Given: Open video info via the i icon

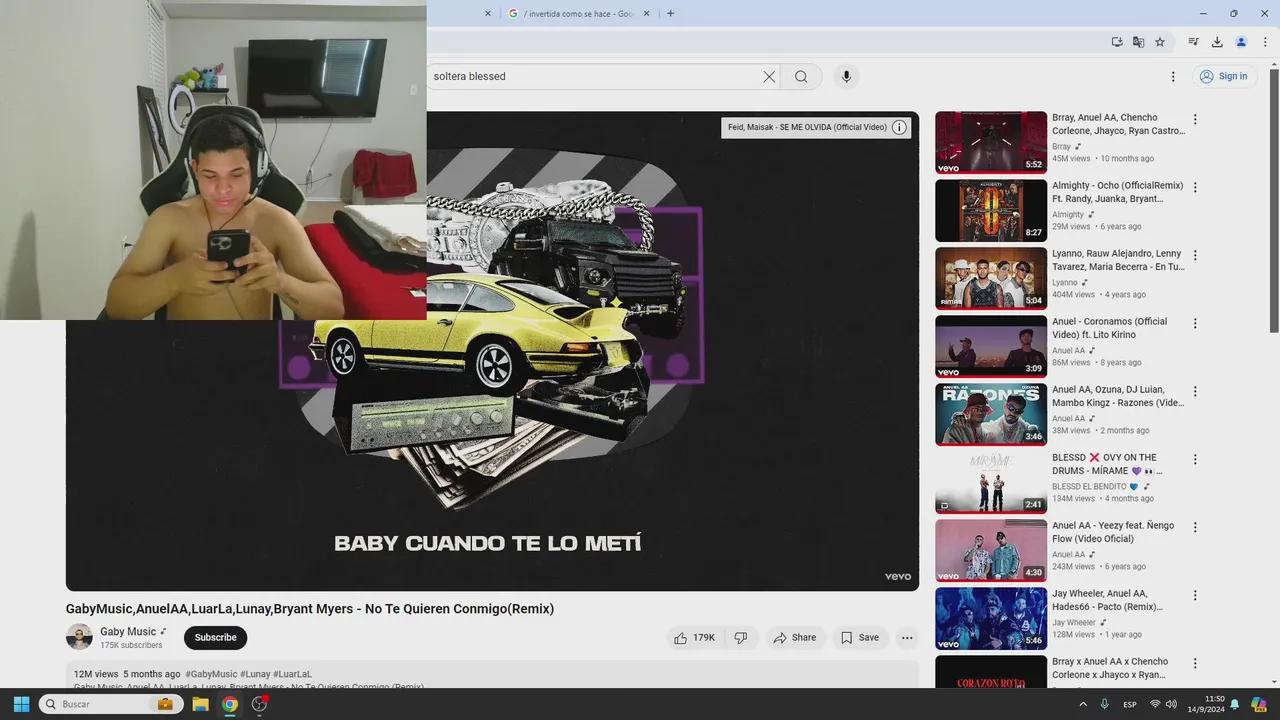Looking at the screenshot, I should coord(898,127).
